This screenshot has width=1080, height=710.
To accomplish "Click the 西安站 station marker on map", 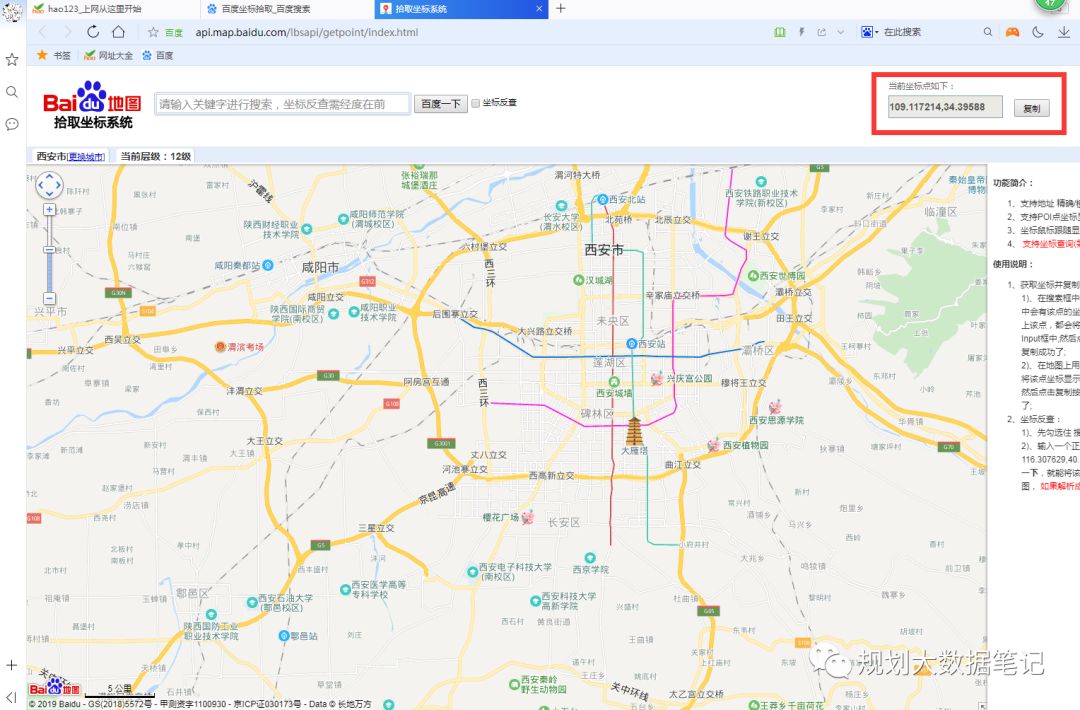I will tap(632, 343).
